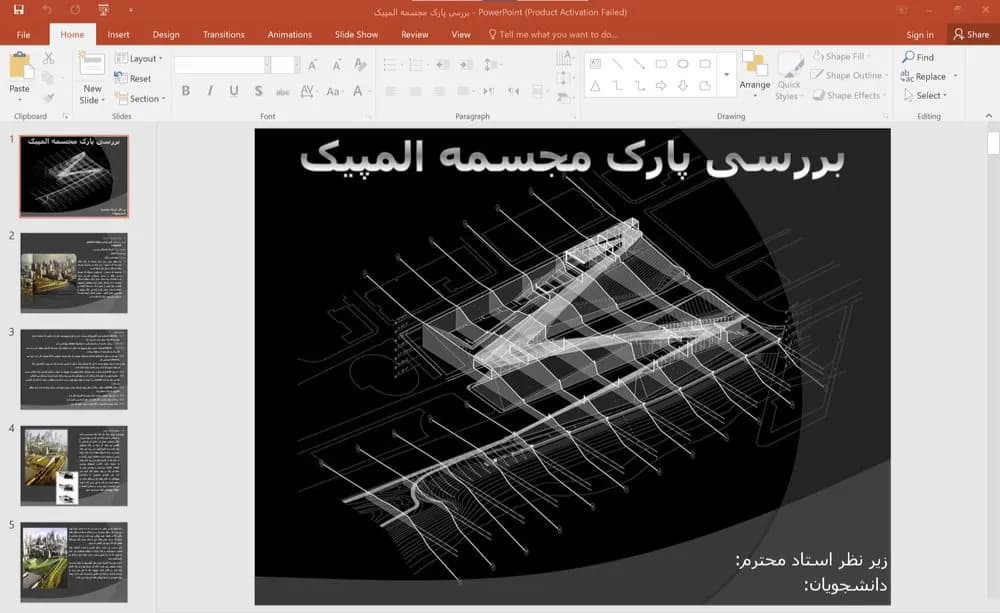Click the Format Painter brush icon

pyautogui.click(x=48, y=98)
